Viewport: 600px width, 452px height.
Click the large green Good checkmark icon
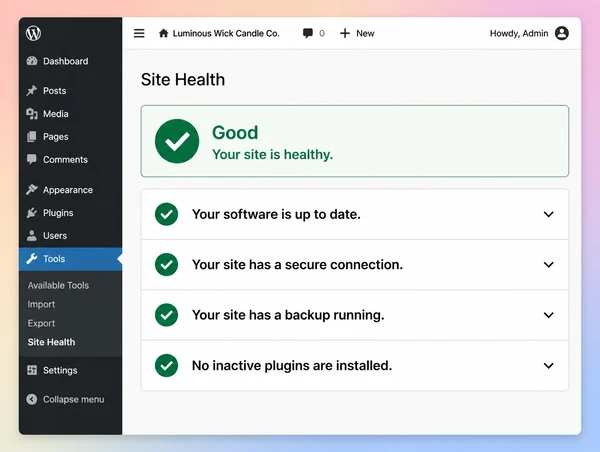coord(177,141)
